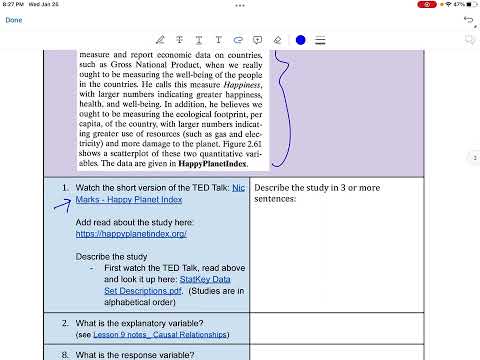Tap the 47% battery percentage text
The height and width of the screenshot is (360, 480).
pos(459,4)
